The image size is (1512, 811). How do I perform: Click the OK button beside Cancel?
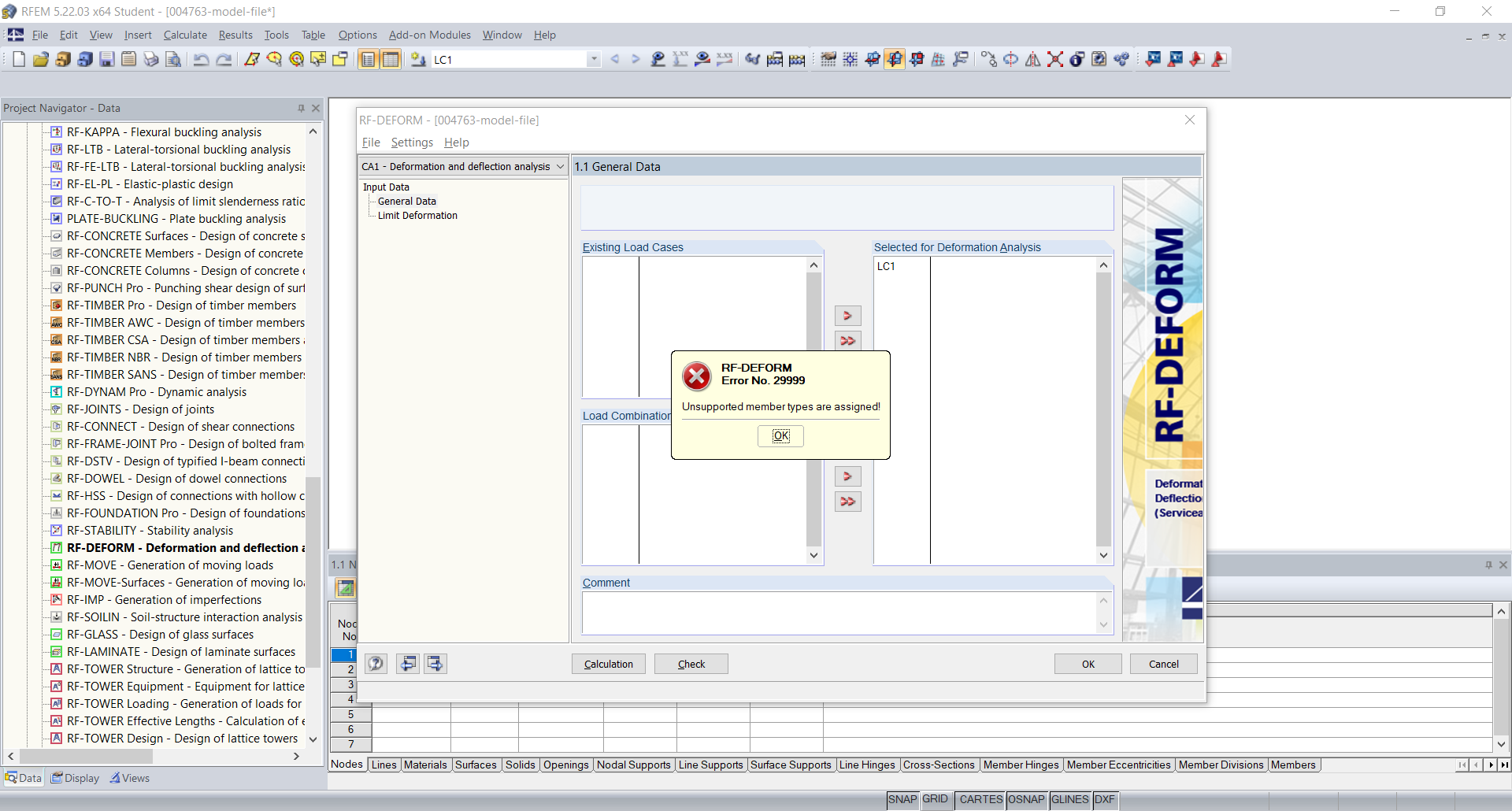click(x=1088, y=664)
